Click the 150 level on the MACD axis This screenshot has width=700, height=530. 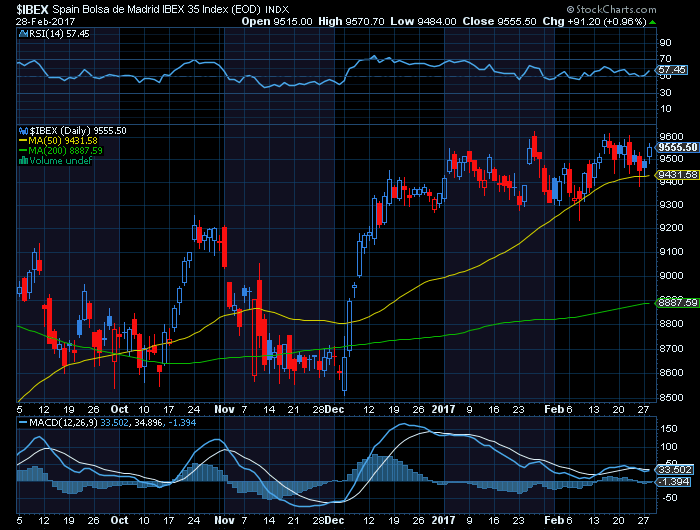click(x=668, y=429)
